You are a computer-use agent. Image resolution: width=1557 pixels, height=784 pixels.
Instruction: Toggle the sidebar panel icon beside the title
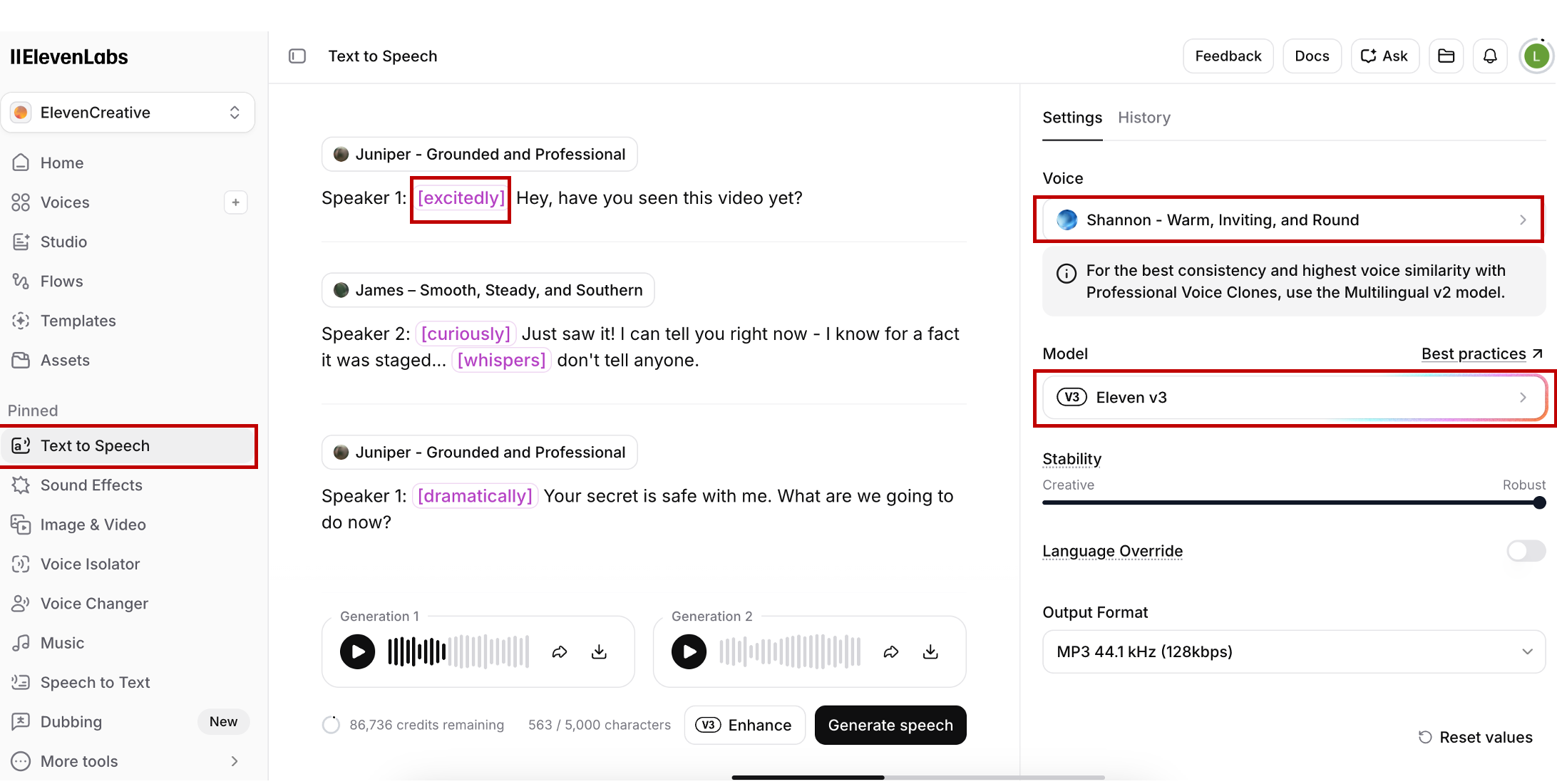(x=297, y=56)
